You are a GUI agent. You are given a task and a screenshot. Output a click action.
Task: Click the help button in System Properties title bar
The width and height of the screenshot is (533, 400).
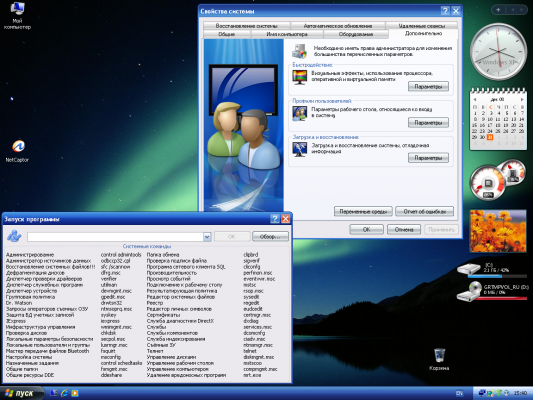[445, 11]
